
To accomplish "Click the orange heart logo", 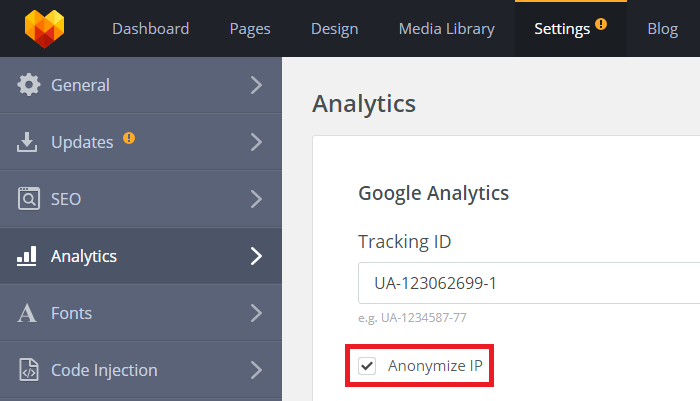I will tap(44, 29).
